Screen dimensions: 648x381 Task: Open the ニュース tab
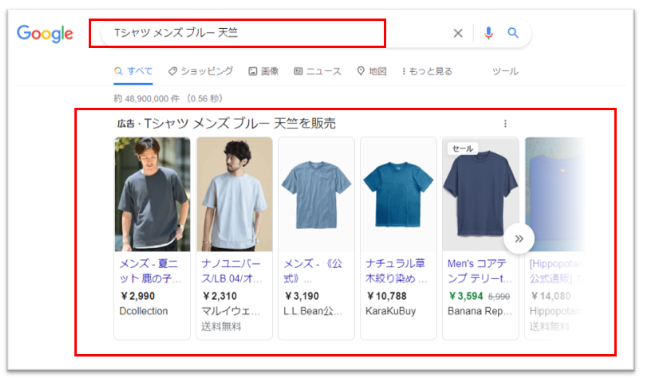click(317, 71)
